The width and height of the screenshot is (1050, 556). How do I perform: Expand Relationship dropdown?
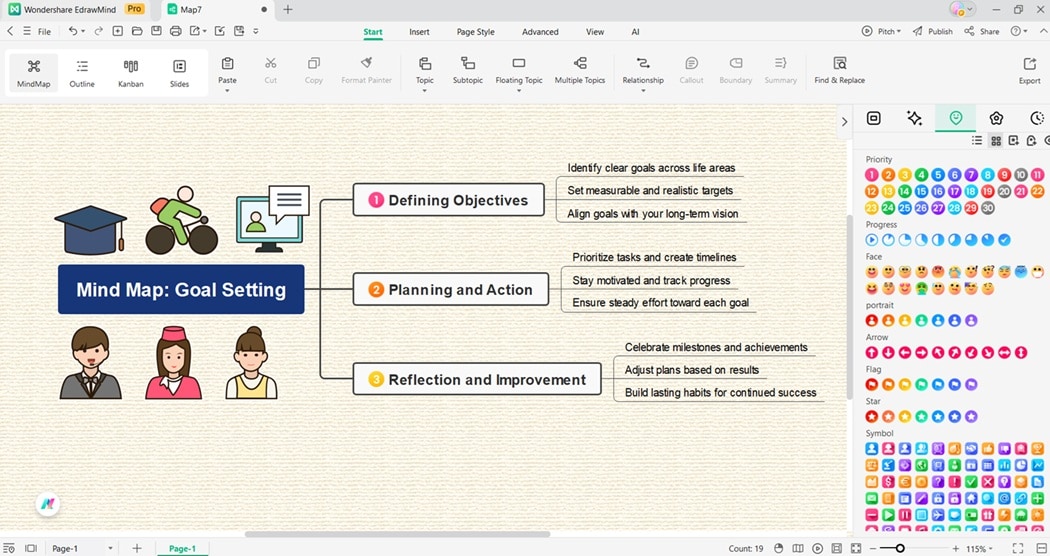click(643, 90)
